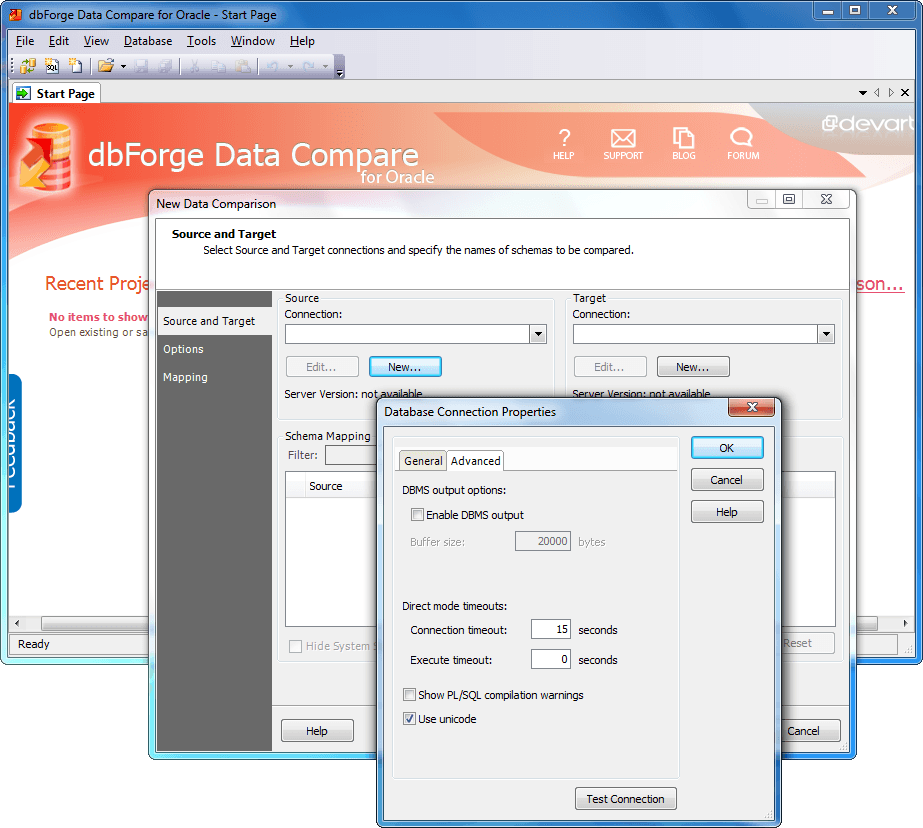Screen dimensions: 923x828
Task: Click the Save All toolbar icon
Action: click(x=166, y=66)
